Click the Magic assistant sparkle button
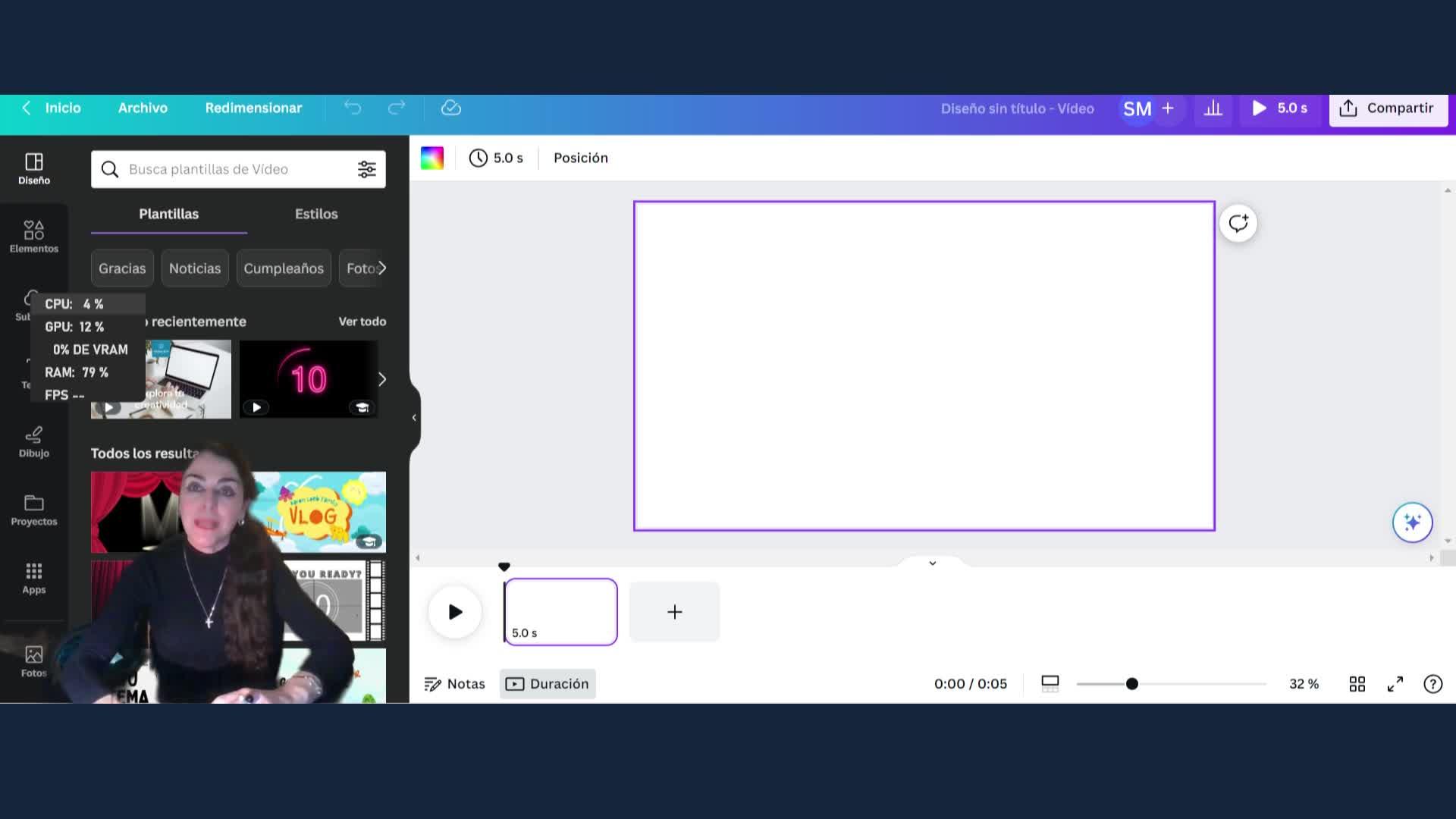Image resolution: width=1456 pixels, height=819 pixels. (x=1412, y=522)
